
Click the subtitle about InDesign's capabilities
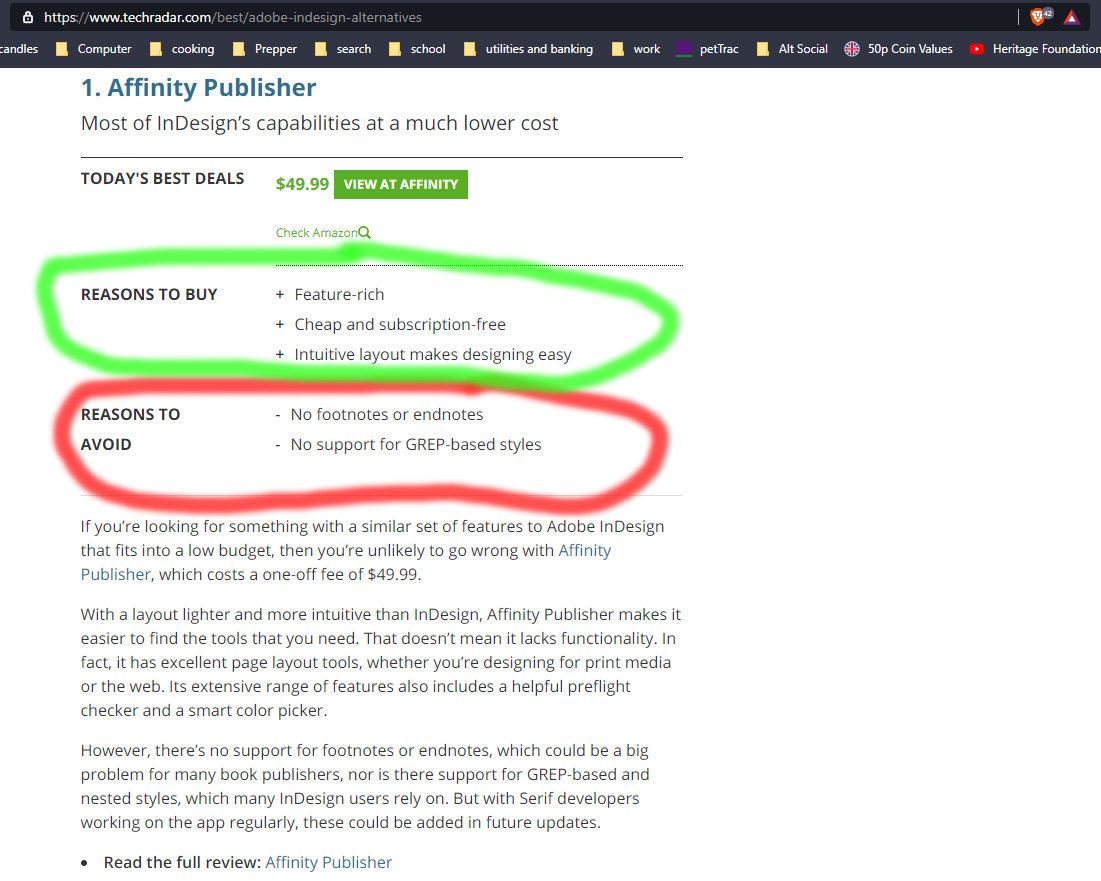pyautogui.click(x=319, y=123)
